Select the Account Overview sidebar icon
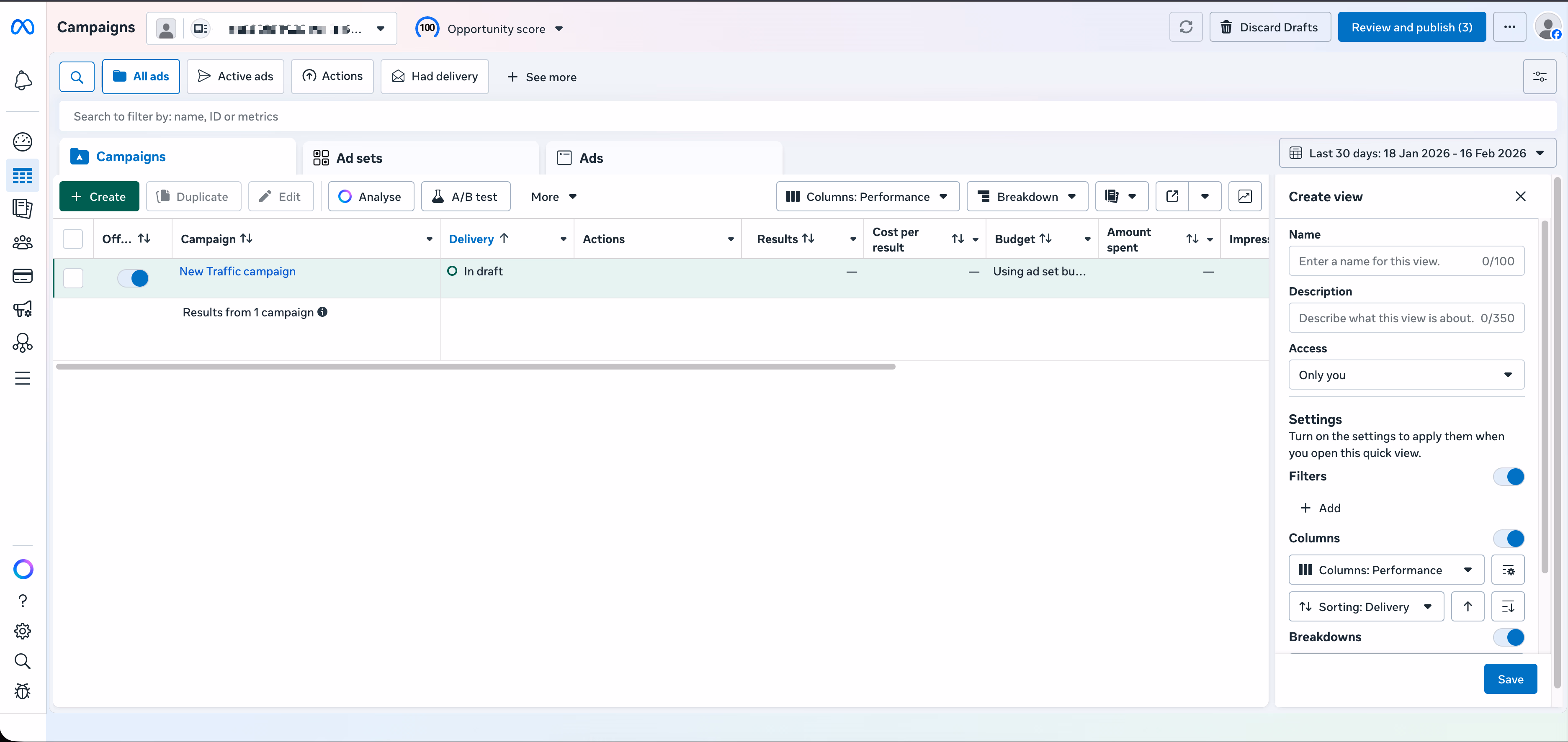Screen dimensions: 1568x742 (x=23, y=142)
